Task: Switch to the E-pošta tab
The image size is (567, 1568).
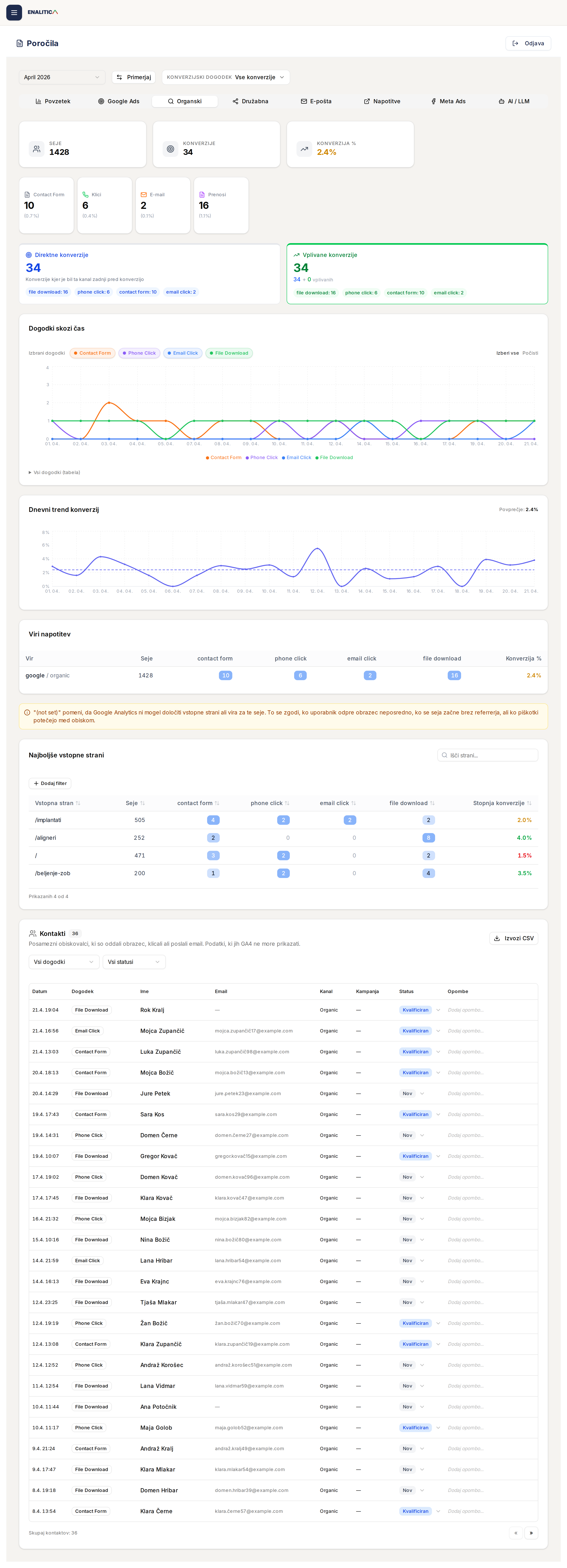Action: tap(316, 102)
